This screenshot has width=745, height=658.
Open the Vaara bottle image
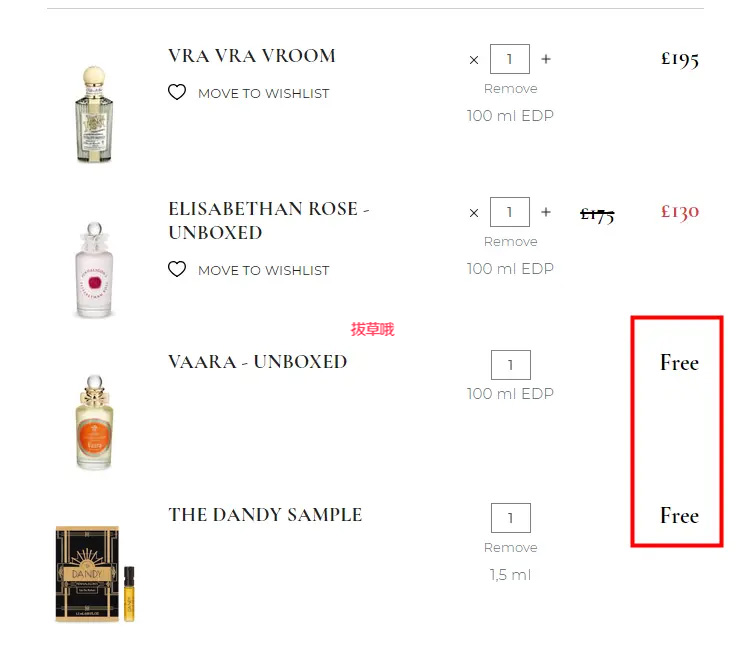coord(94,422)
